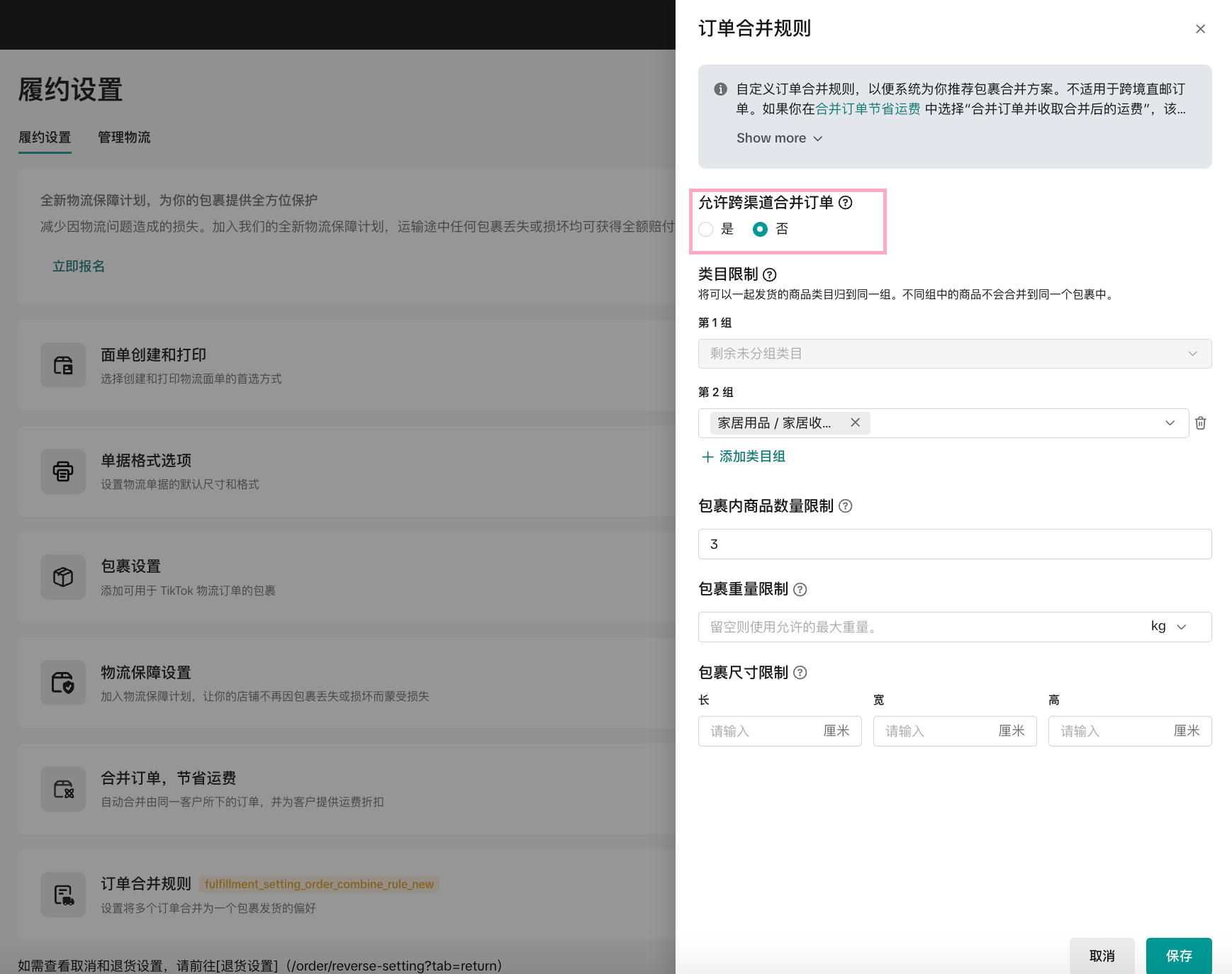Show help for 包裹内商品数量限制

845,506
